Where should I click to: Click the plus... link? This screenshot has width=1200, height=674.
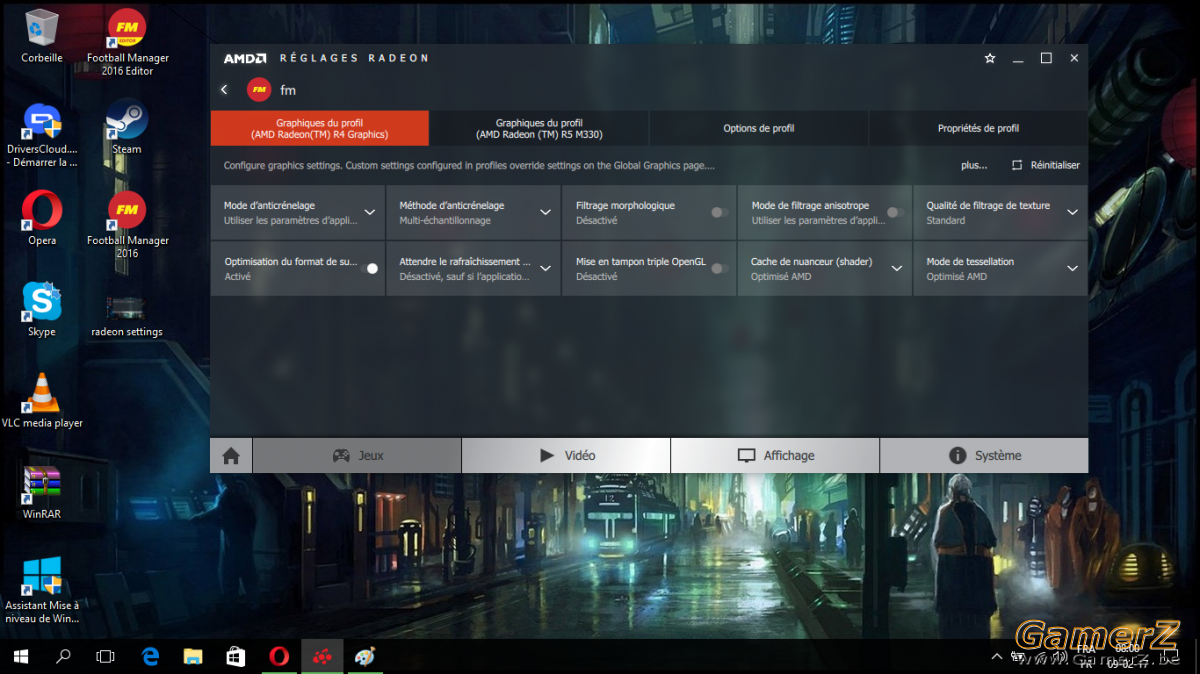974,165
